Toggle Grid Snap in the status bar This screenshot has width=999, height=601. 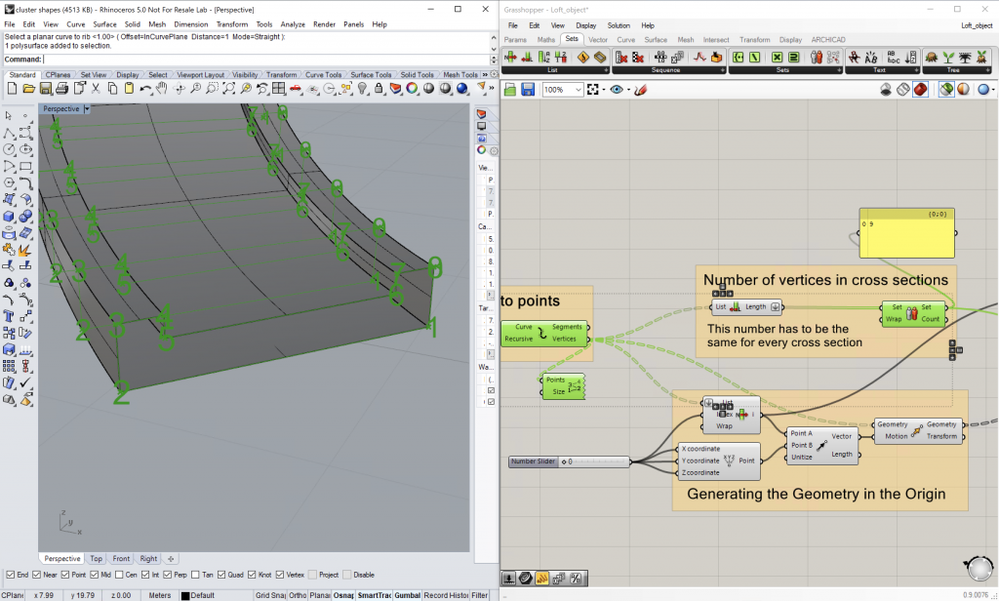point(269,595)
